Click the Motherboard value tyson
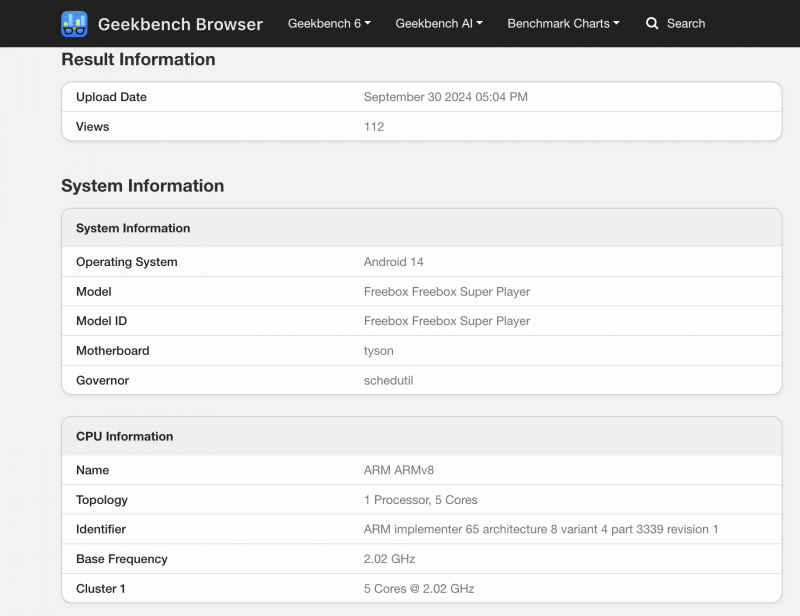The image size is (800, 616). point(379,351)
